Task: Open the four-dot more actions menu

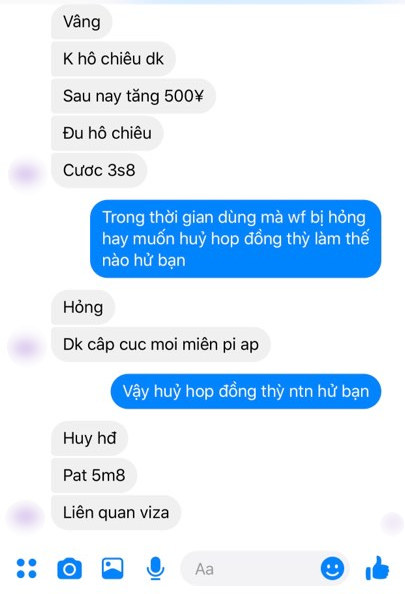Action: (x=27, y=568)
